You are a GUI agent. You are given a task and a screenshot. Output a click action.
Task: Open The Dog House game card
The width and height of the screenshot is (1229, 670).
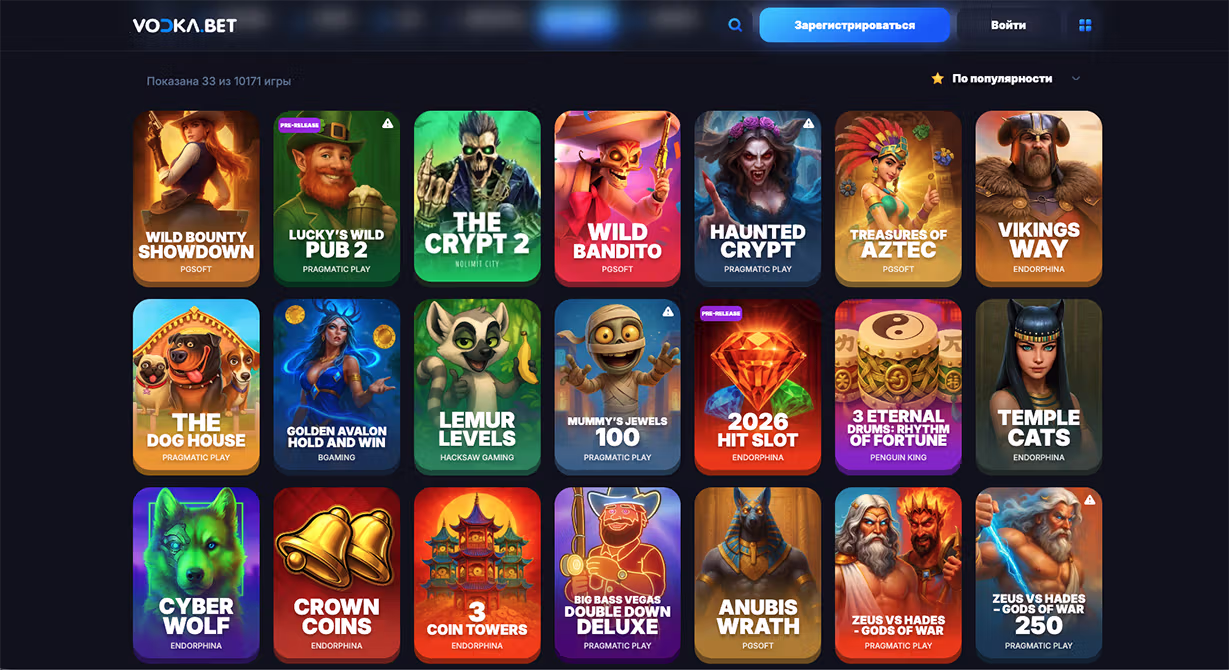click(x=196, y=385)
